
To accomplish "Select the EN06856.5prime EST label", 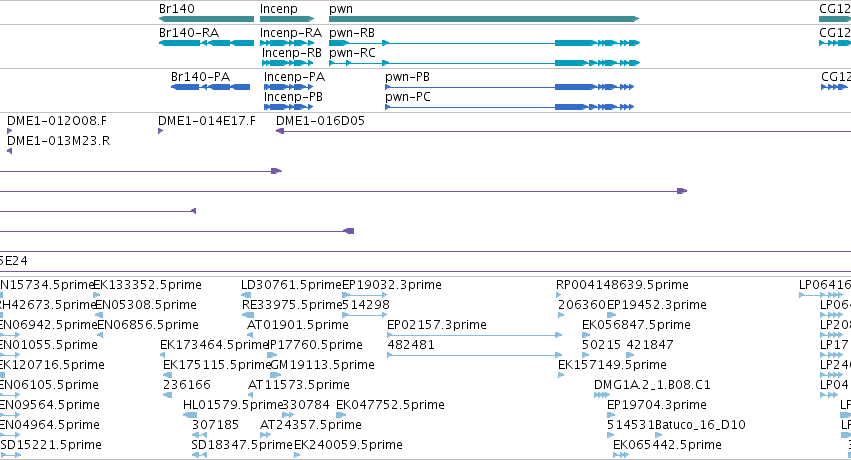I will (148, 325).
